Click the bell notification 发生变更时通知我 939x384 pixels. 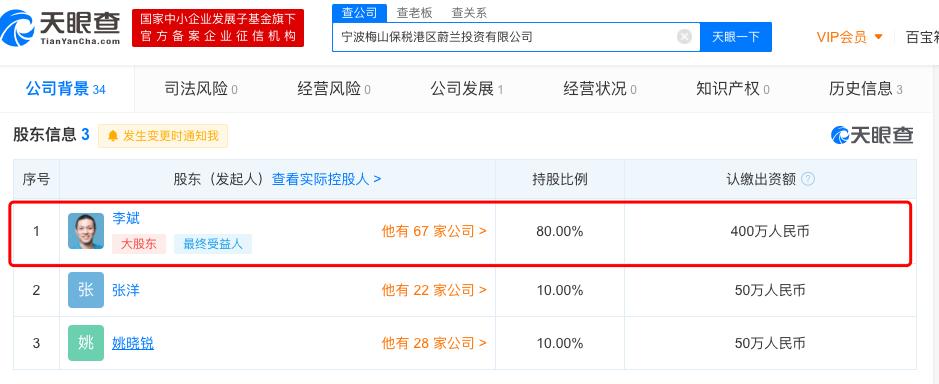[163, 136]
